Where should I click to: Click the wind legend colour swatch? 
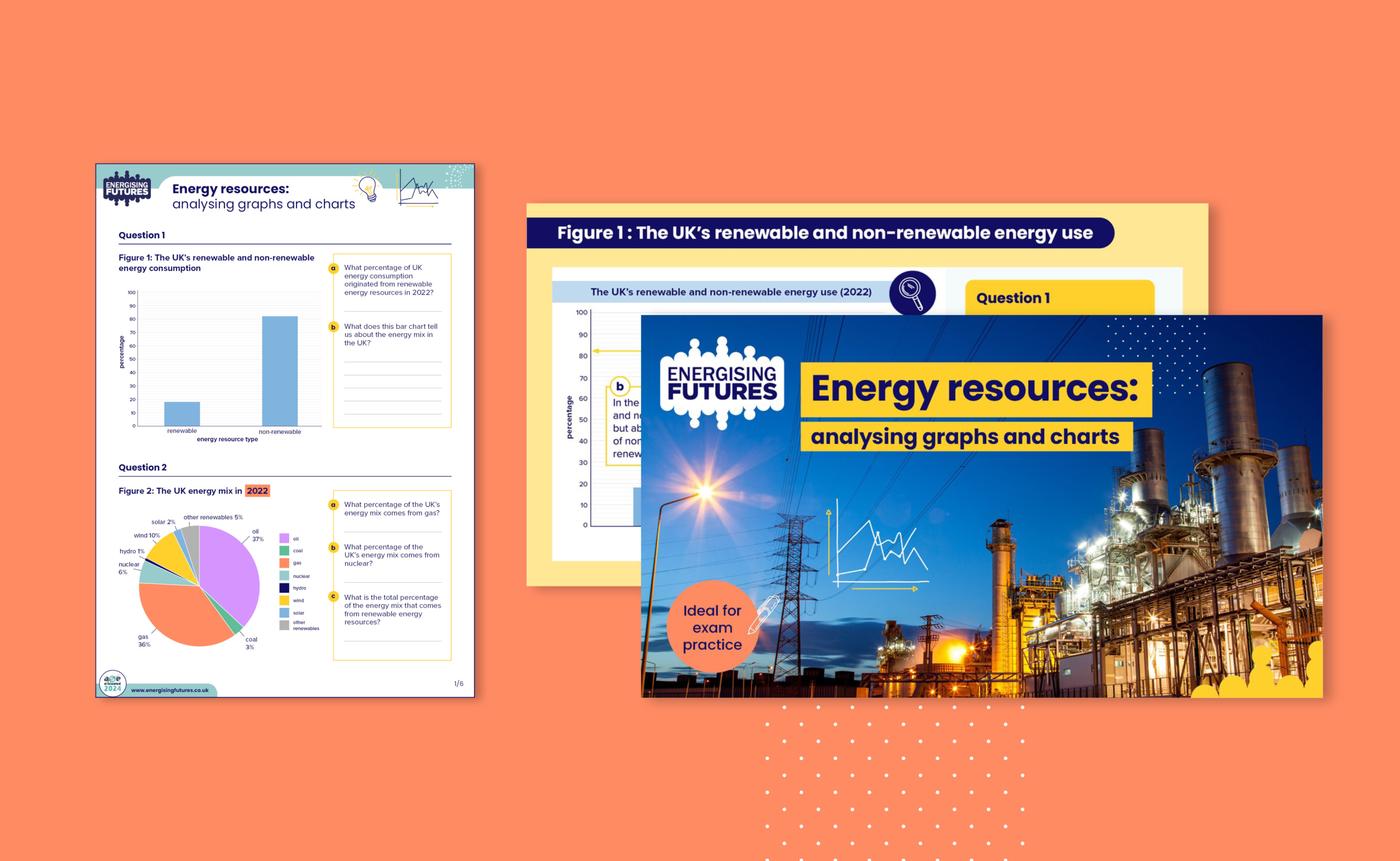284,600
